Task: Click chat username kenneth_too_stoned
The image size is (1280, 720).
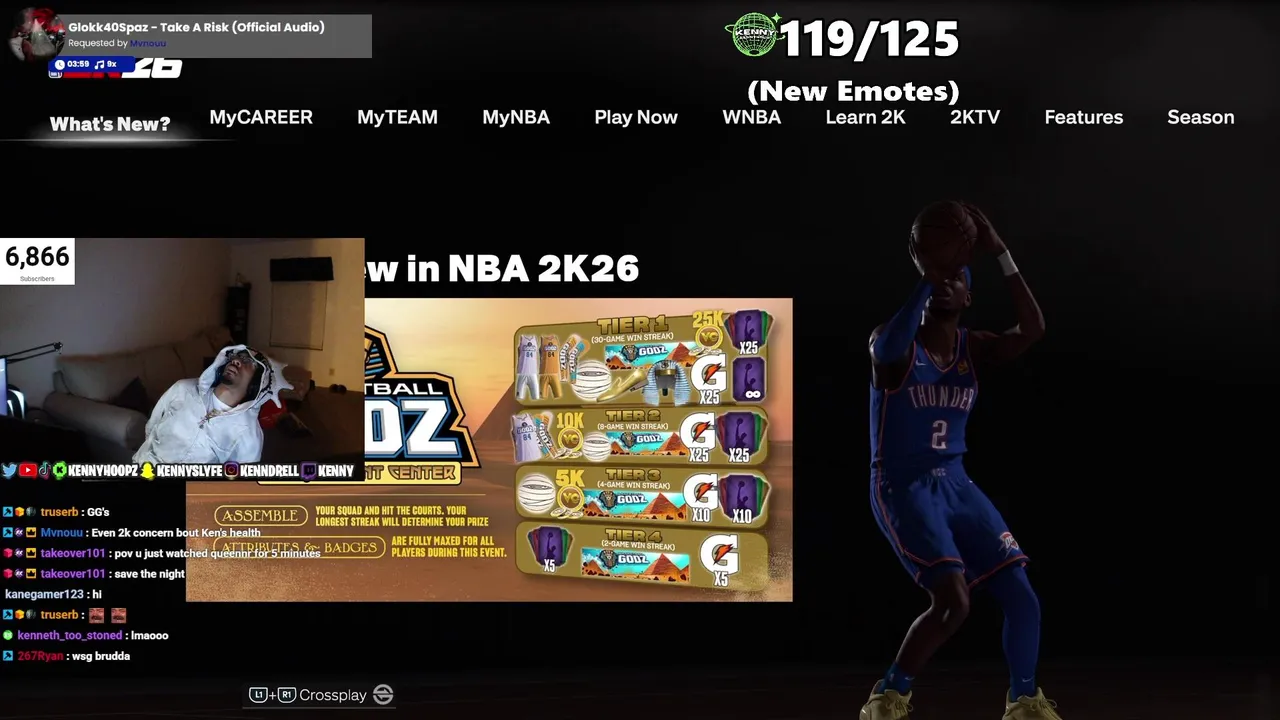Action: pyautogui.click(x=69, y=635)
